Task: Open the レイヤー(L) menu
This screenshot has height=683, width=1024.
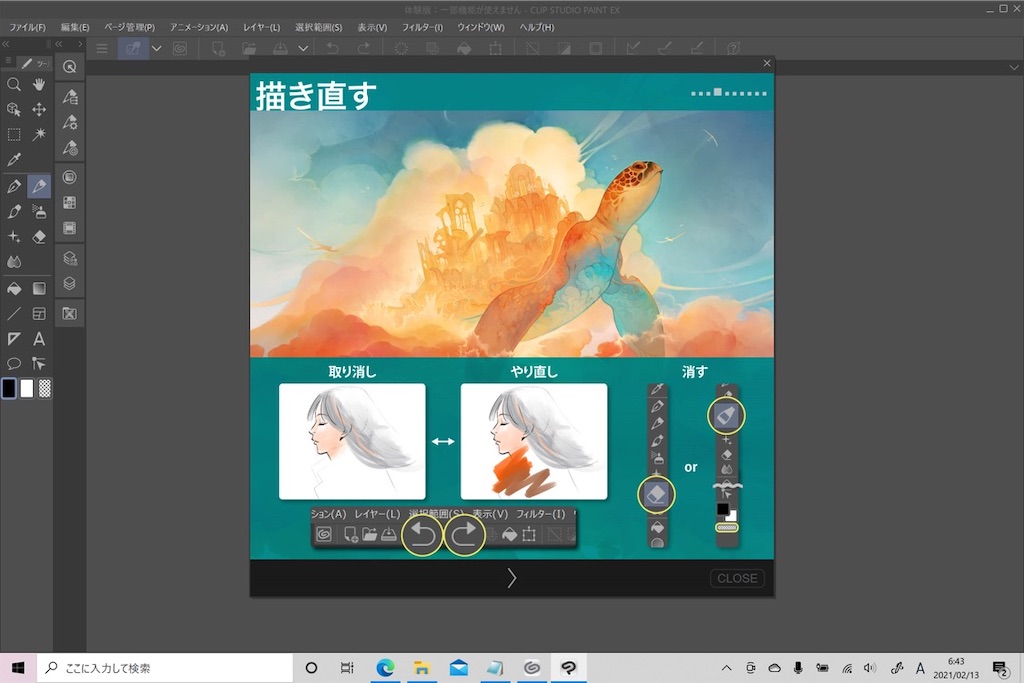Action: click(x=261, y=27)
